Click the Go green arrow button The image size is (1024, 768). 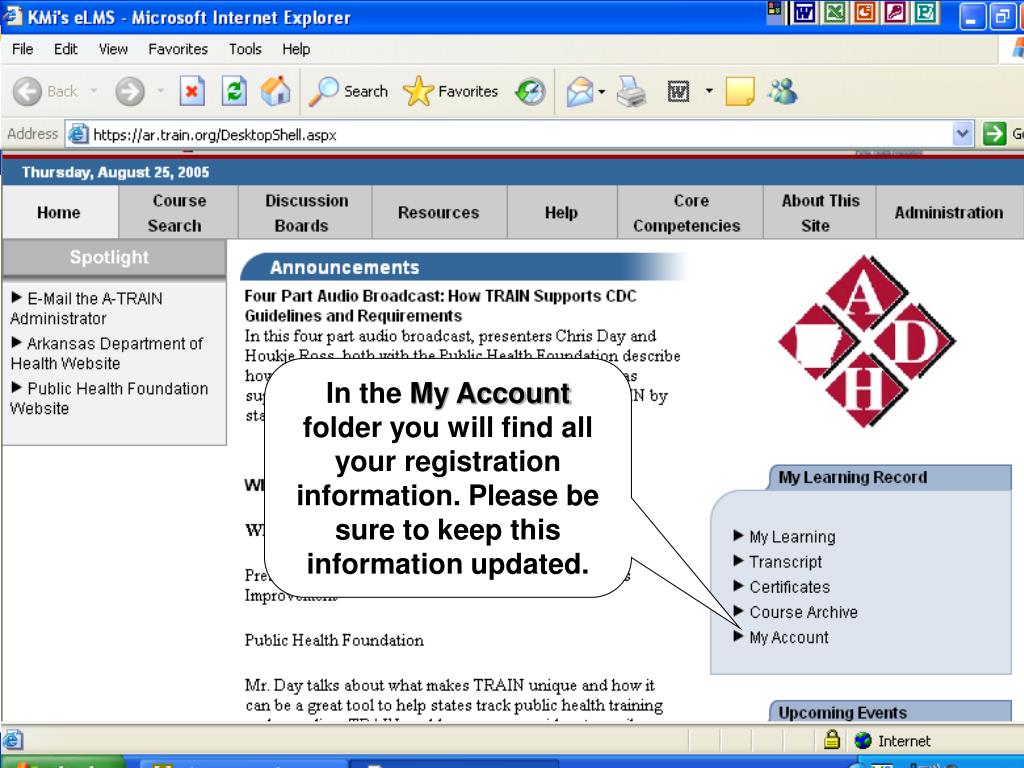pyautogui.click(x=994, y=135)
